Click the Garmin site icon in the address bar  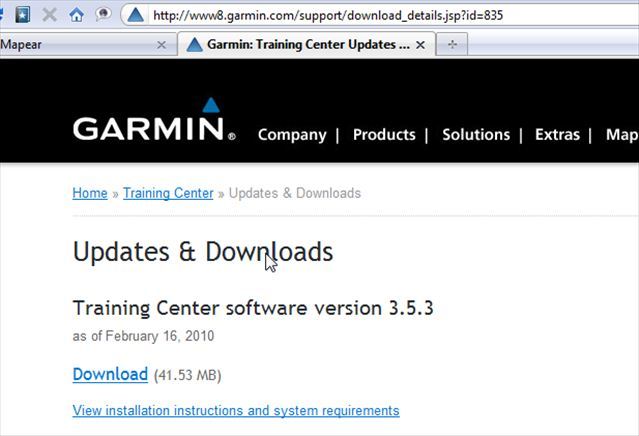pyautogui.click(x=135, y=15)
